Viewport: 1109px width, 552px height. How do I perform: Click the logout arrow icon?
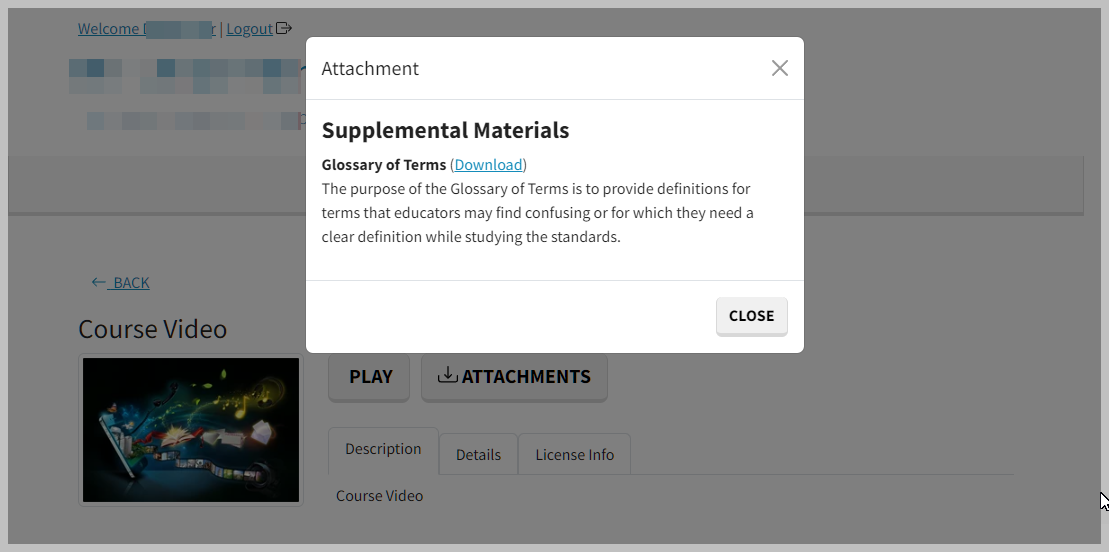coord(284,28)
